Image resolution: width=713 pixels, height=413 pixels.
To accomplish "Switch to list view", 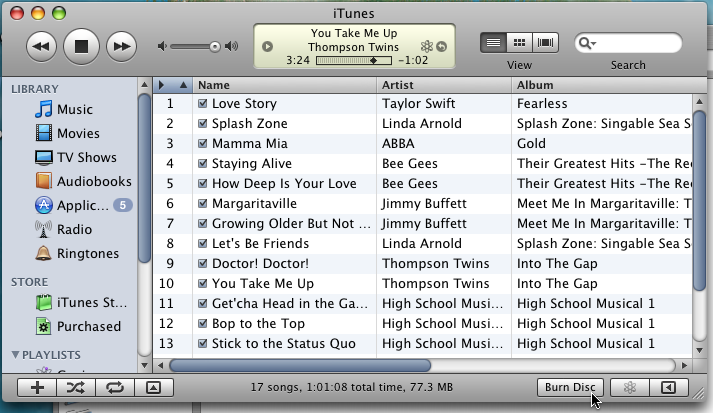I will point(493,43).
